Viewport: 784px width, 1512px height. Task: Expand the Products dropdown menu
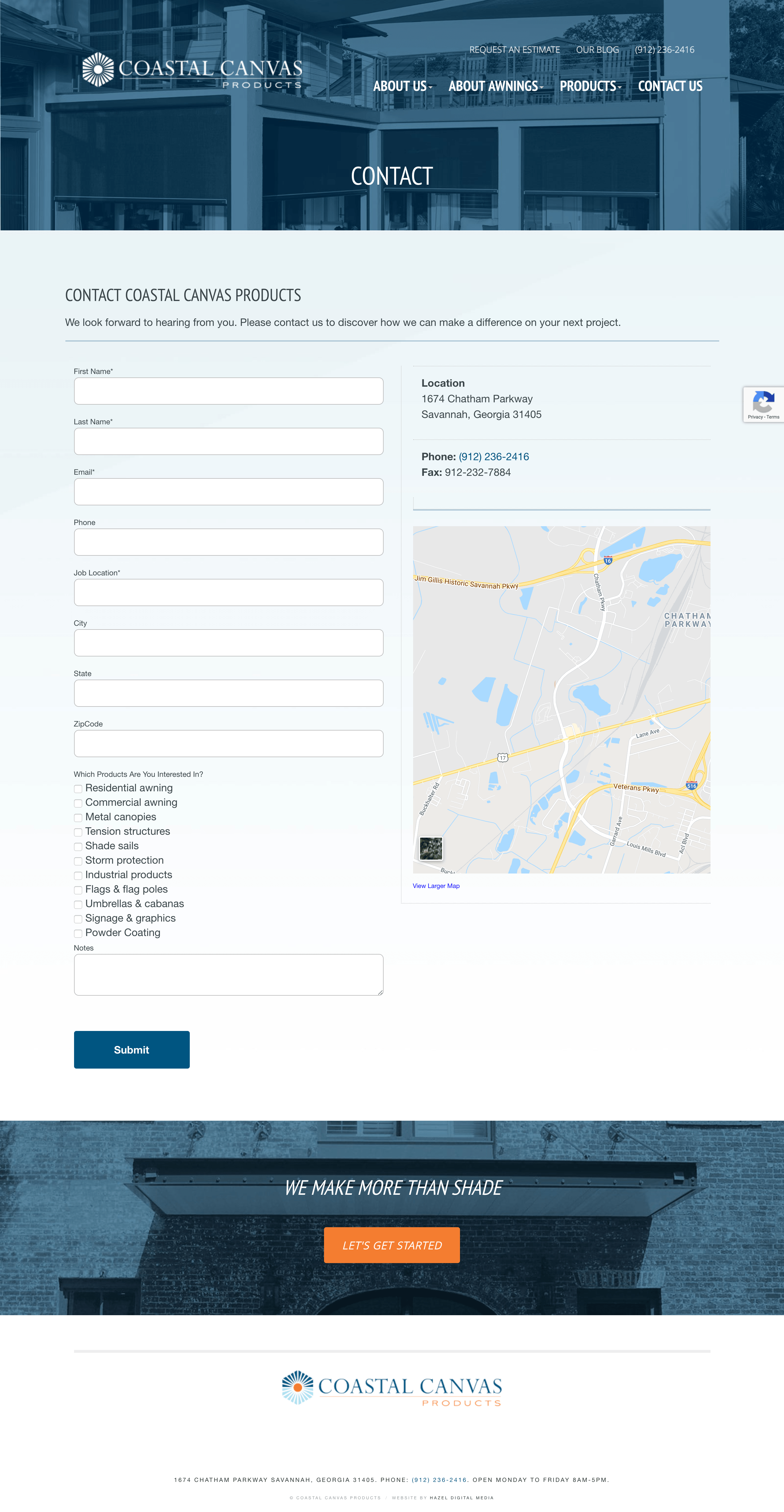tap(590, 86)
